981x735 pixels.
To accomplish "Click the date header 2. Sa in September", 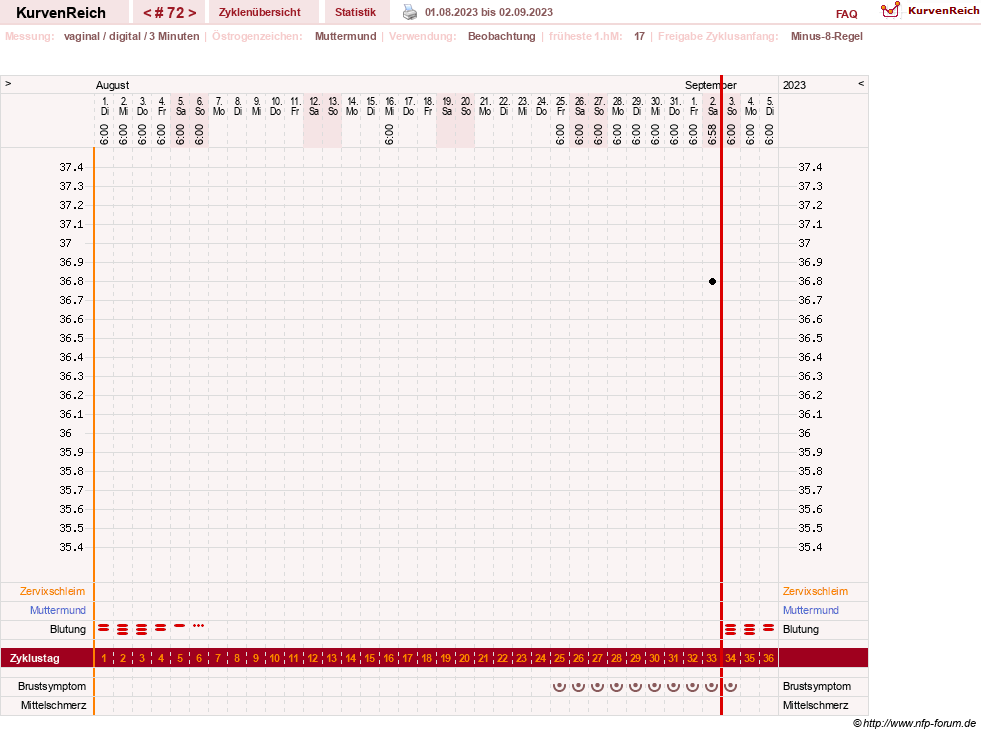I will pyautogui.click(x=712, y=106).
